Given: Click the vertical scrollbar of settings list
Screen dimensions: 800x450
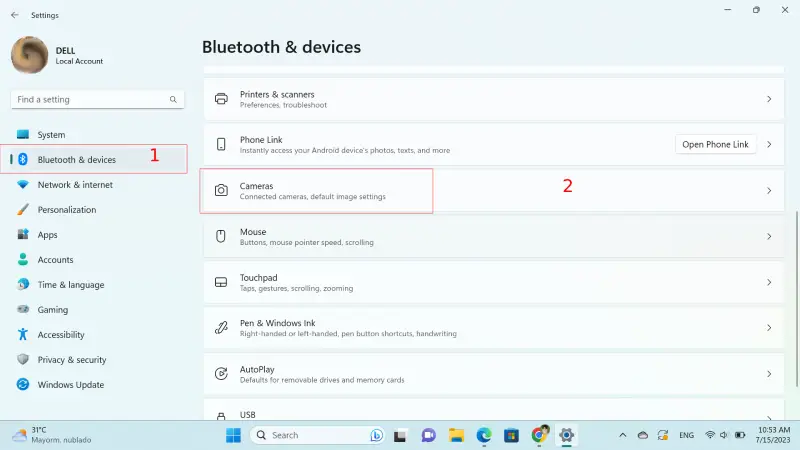Looking at the screenshot, I should [796, 298].
